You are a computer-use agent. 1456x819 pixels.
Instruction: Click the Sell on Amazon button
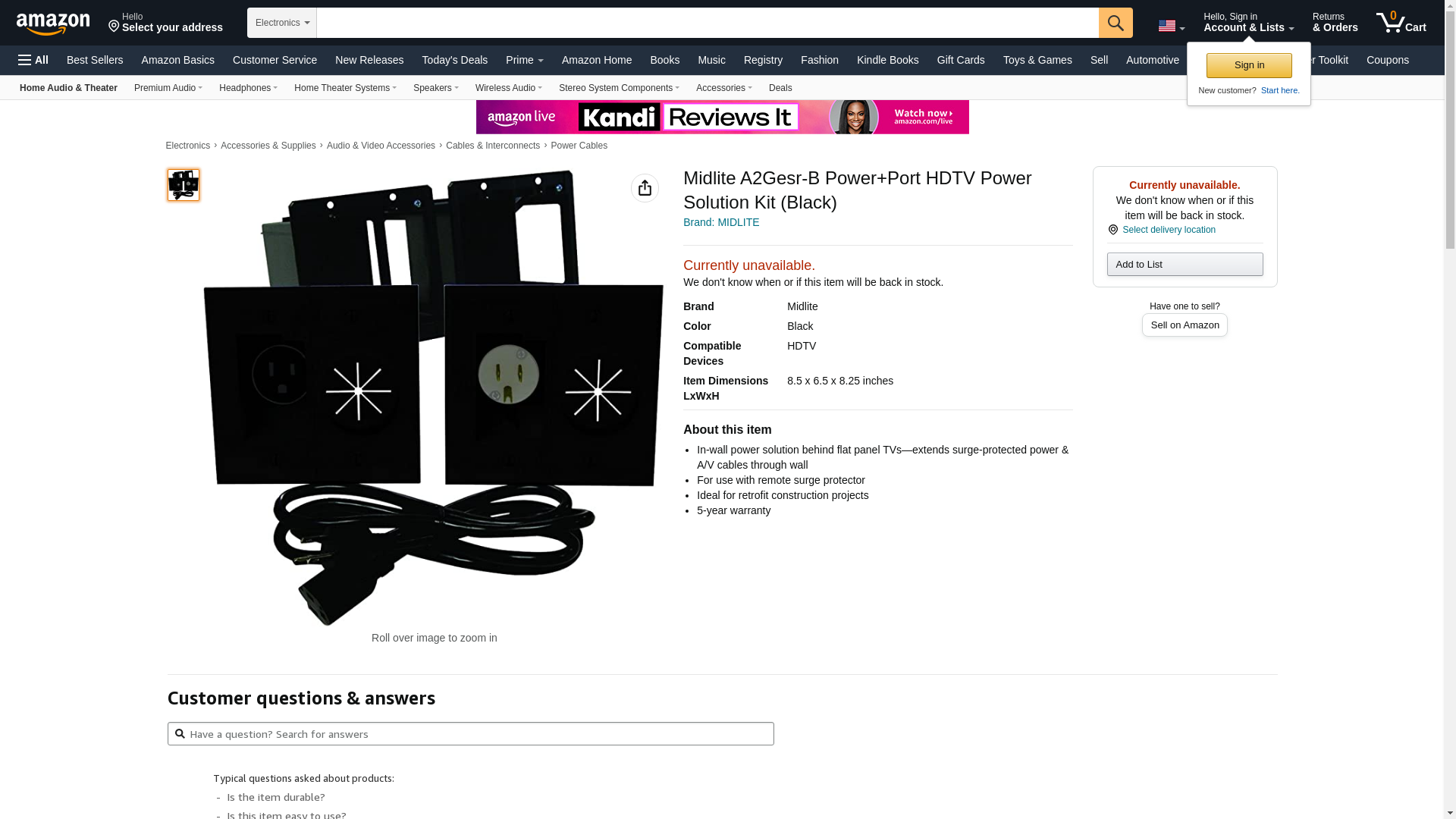click(1185, 325)
